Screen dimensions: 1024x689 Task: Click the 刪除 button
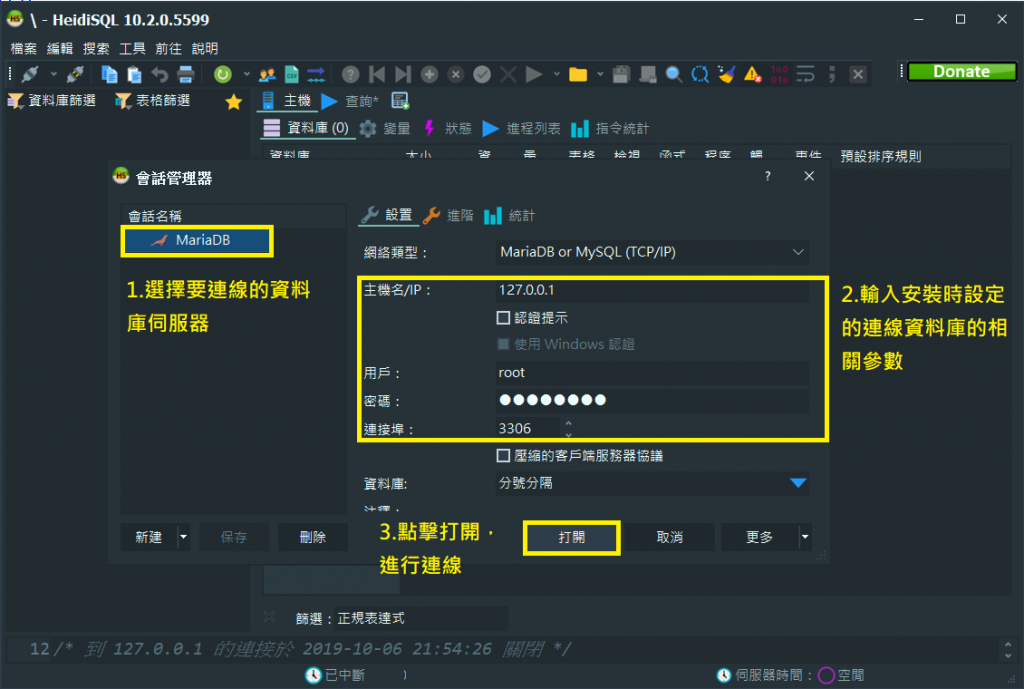tap(313, 537)
